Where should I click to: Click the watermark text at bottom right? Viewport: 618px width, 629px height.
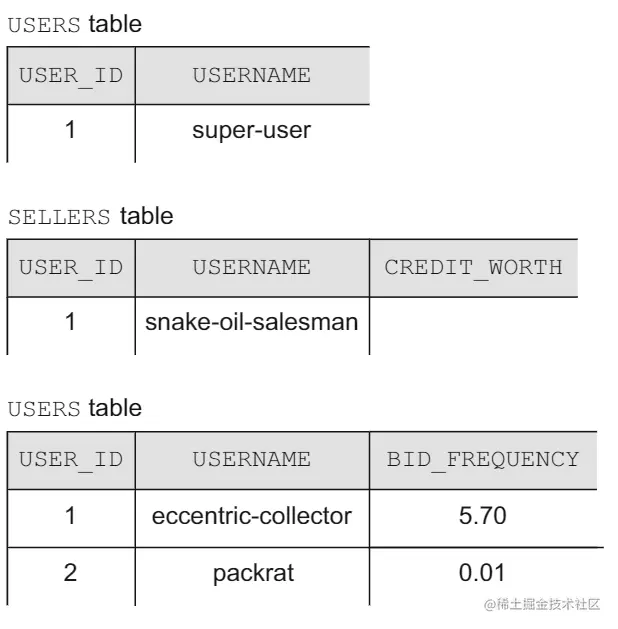click(542, 604)
